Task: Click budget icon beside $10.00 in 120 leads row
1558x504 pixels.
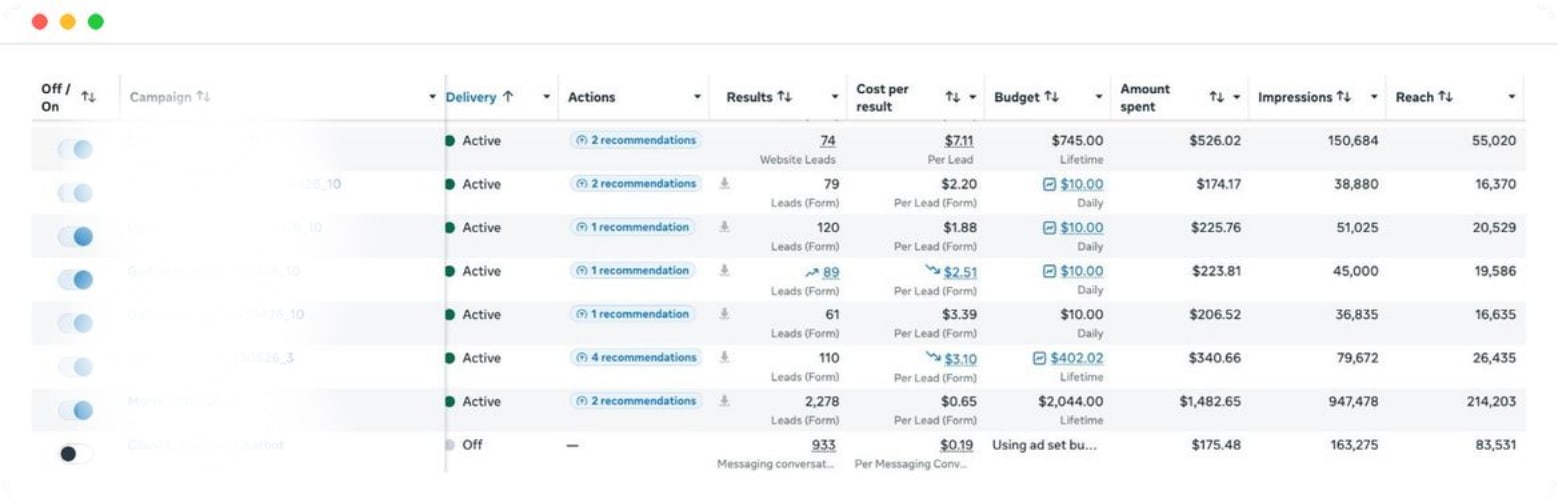Action: point(1050,228)
